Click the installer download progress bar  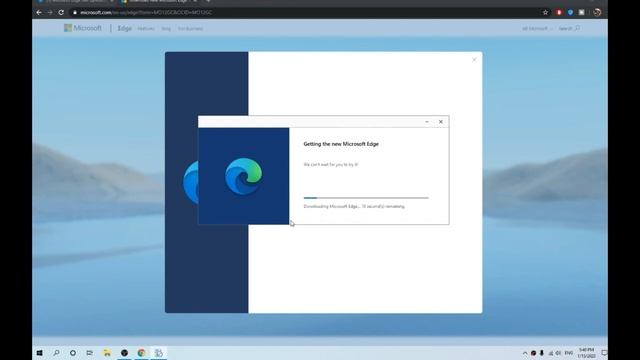click(366, 198)
